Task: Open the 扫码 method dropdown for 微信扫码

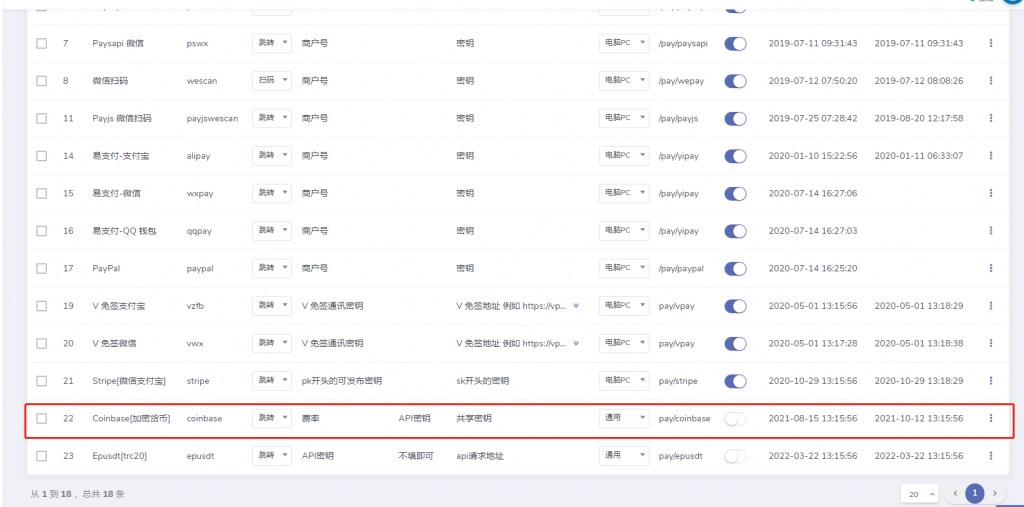Action: coord(272,80)
